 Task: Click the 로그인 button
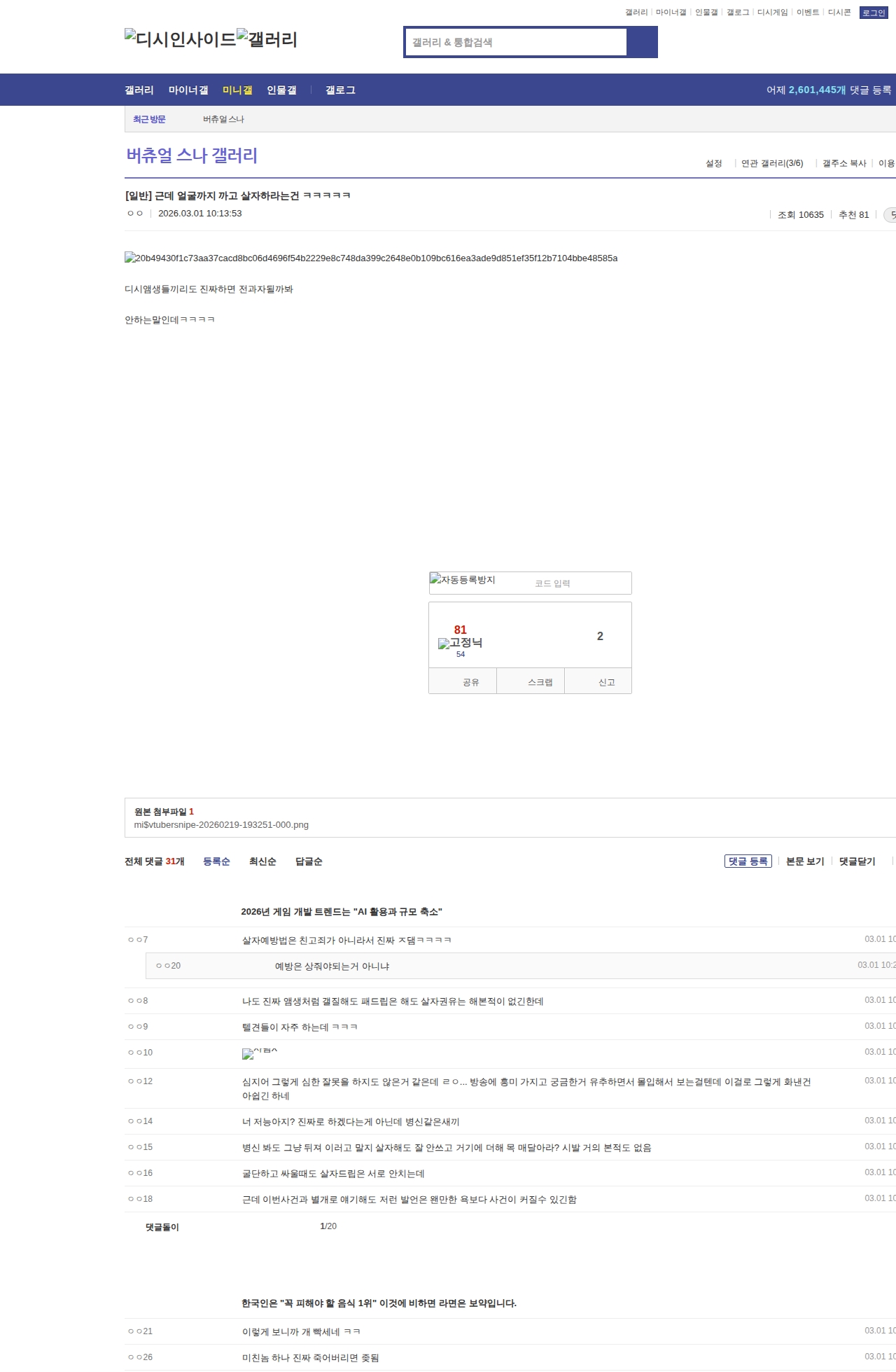[x=874, y=13]
